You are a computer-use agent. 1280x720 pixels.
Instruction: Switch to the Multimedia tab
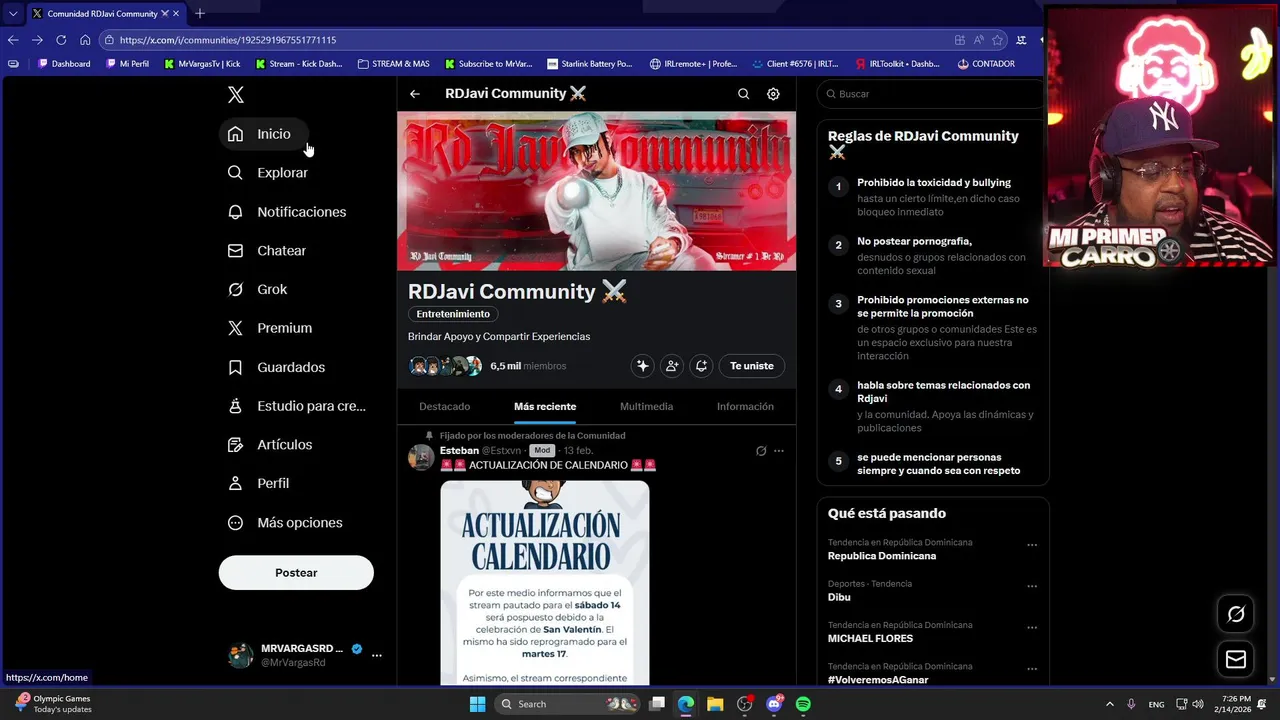pos(646,407)
